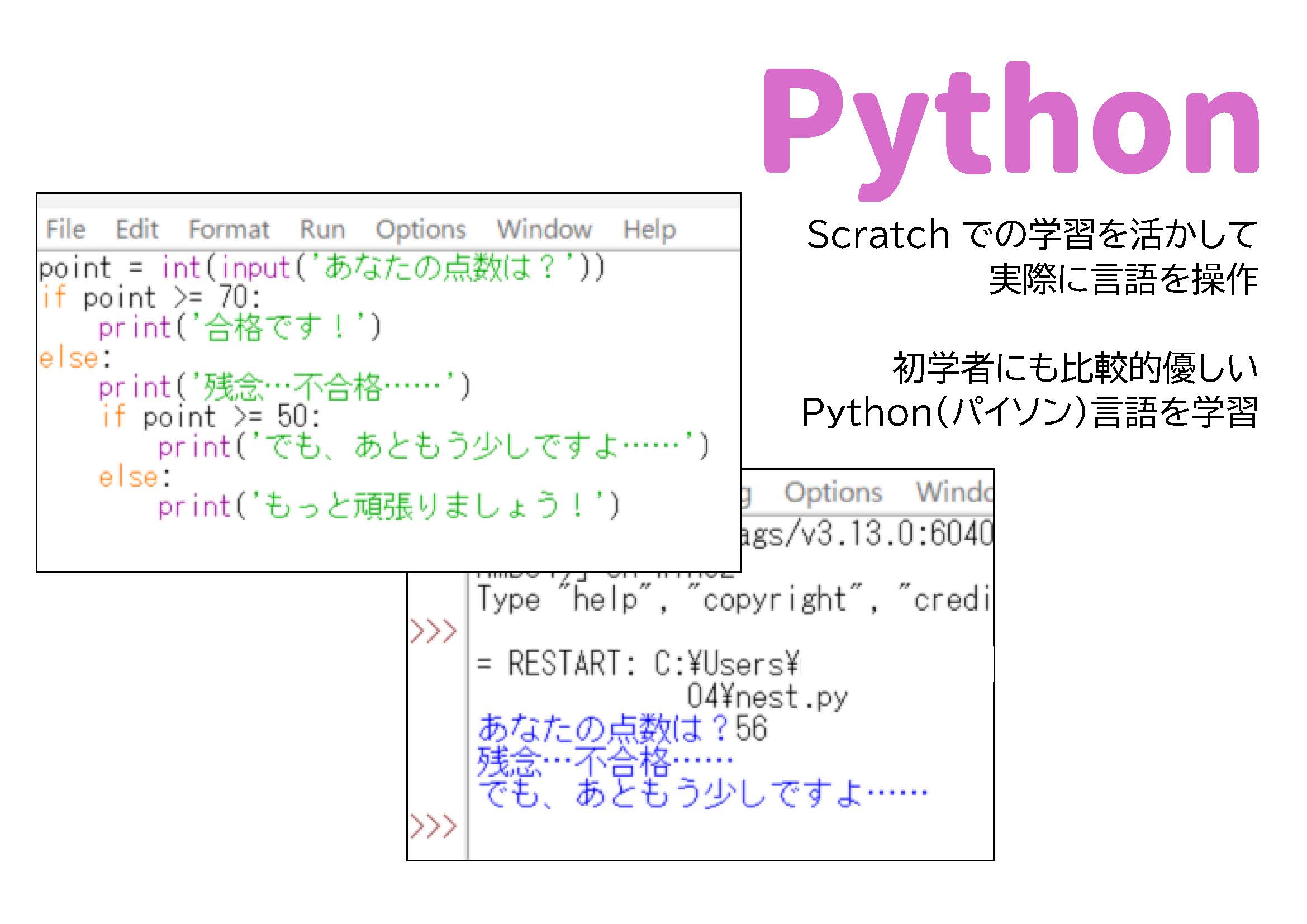Open the editor window's Options menu
This screenshot has height=924, width=1307.
(x=421, y=229)
